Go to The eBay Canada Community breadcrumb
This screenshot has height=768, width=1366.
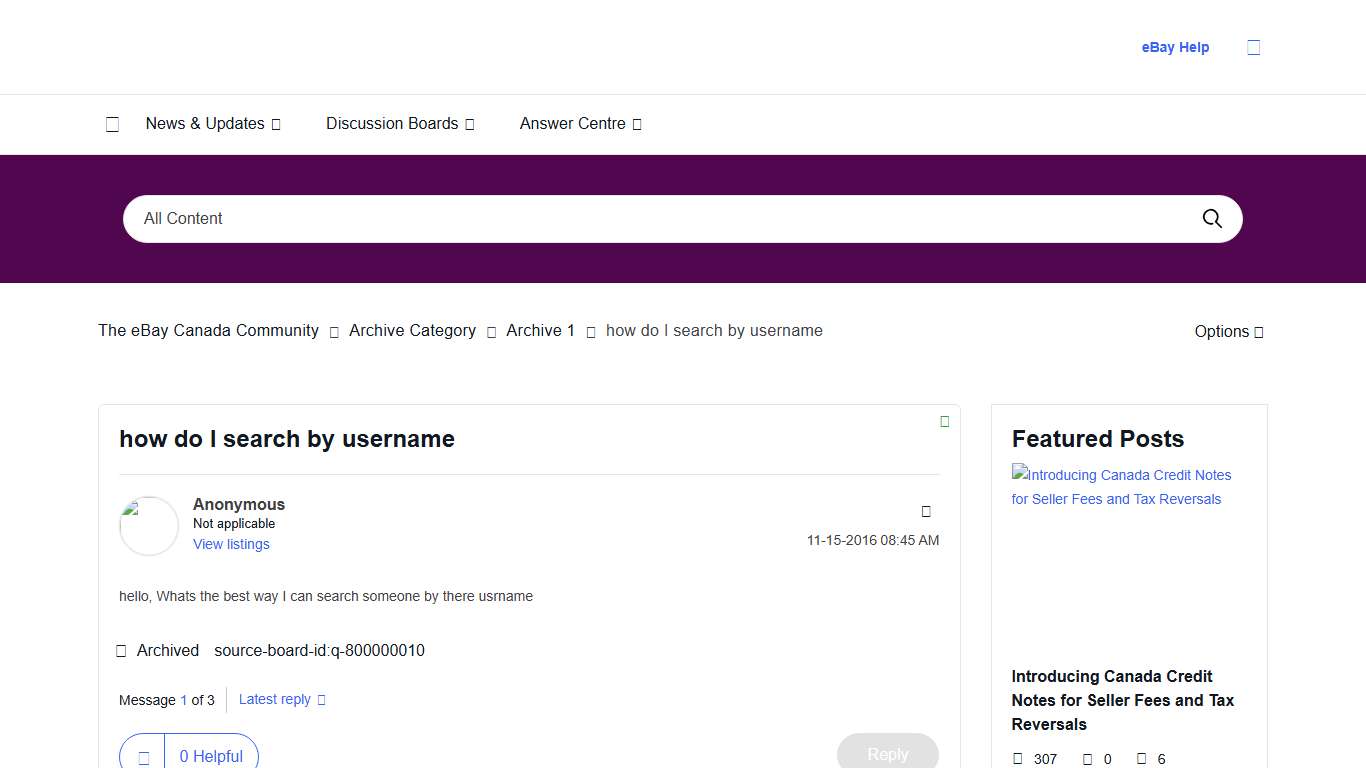click(x=207, y=330)
